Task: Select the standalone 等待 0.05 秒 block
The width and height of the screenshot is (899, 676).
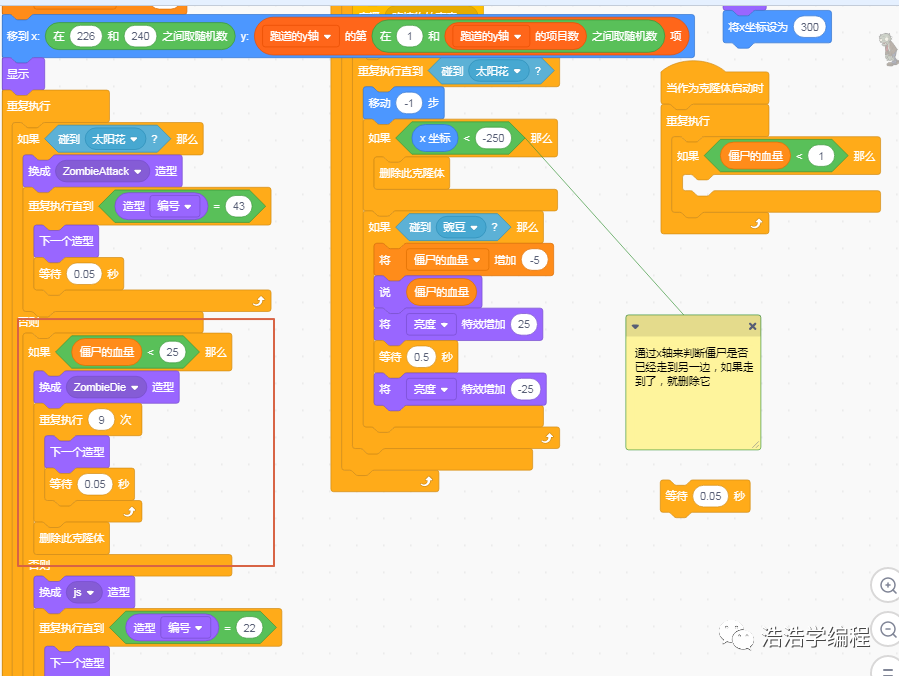Action: (x=676, y=497)
